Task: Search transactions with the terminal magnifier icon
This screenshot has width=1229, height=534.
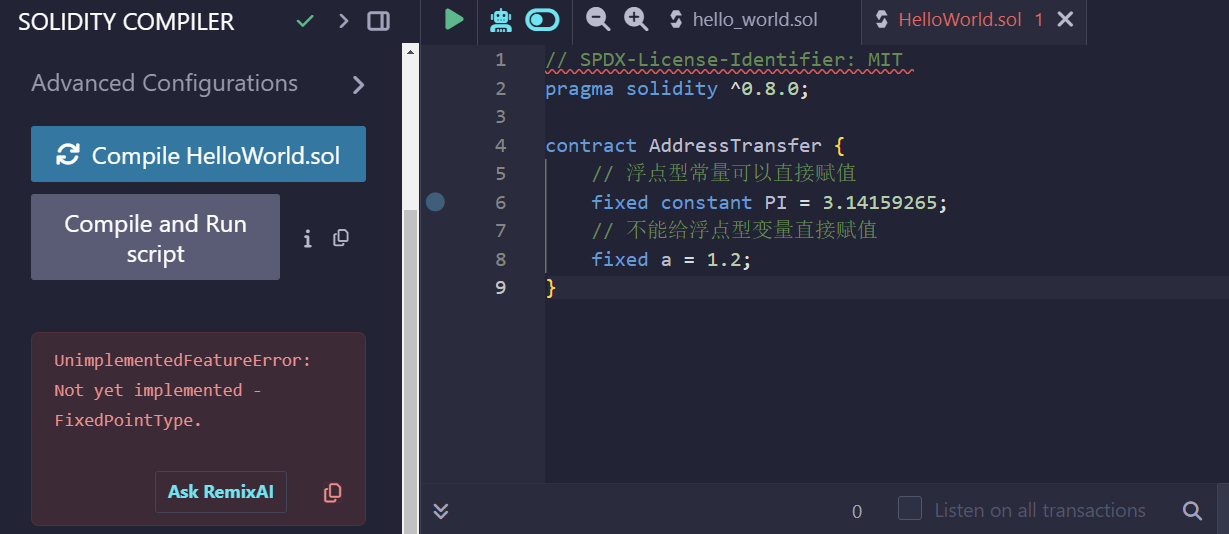Action: [1192, 511]
